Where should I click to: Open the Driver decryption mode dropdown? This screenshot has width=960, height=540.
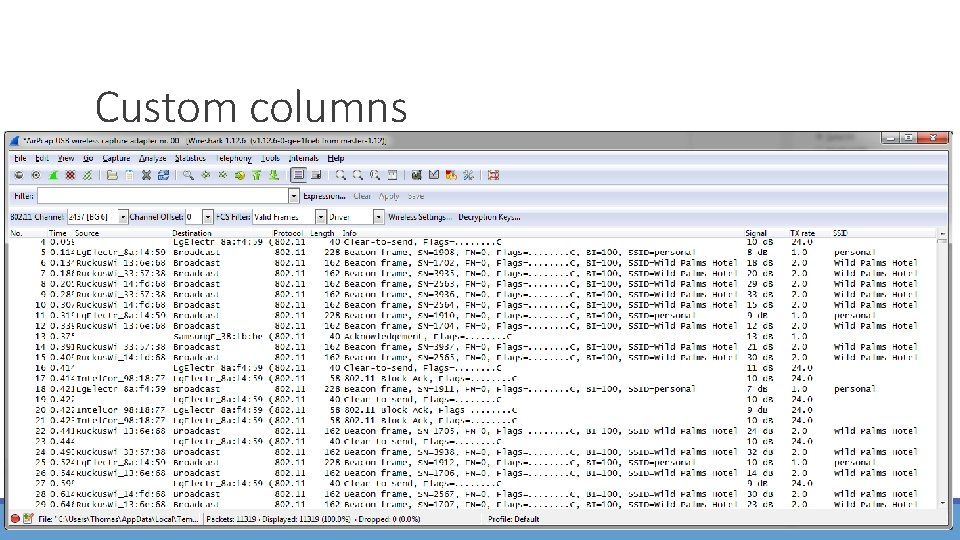(x=378, y=217)
